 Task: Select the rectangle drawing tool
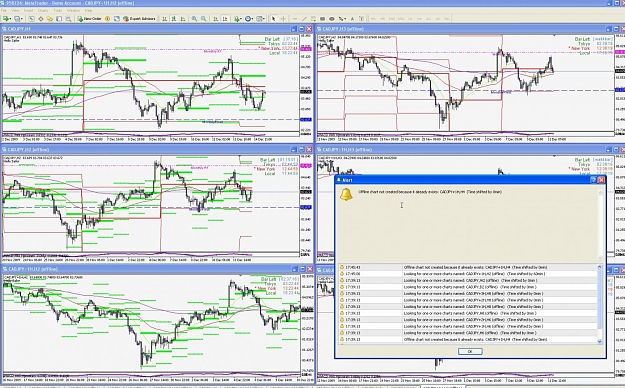click(x=322, y=19)
